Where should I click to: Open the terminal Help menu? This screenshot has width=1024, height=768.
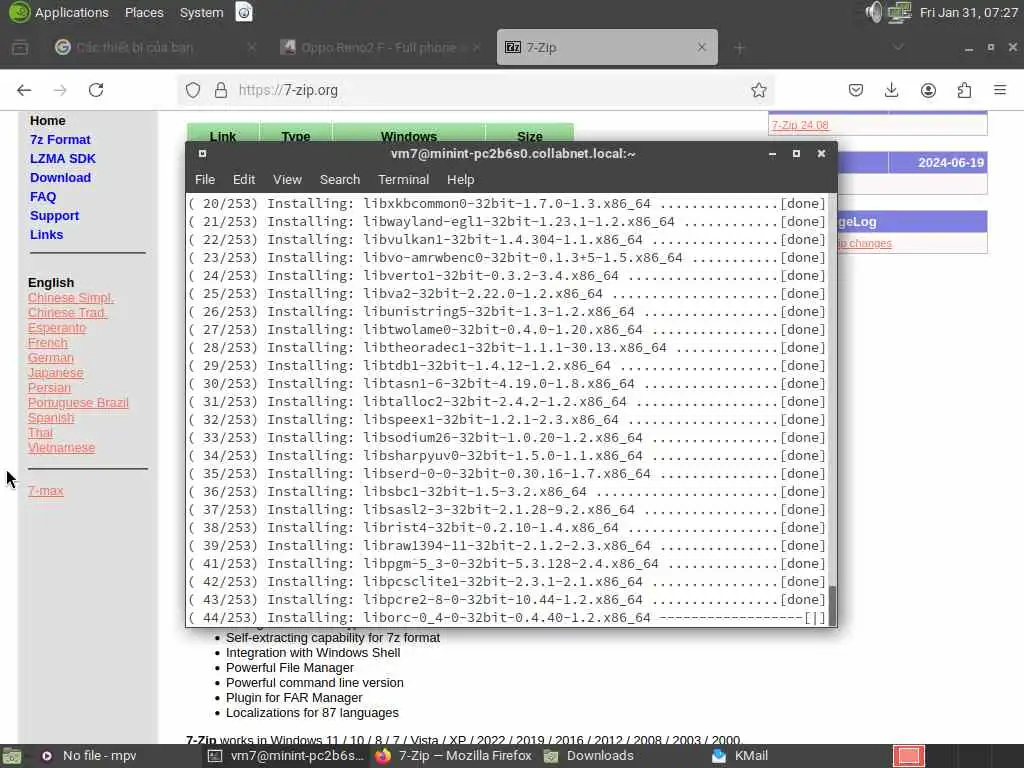tap(460, 180)
